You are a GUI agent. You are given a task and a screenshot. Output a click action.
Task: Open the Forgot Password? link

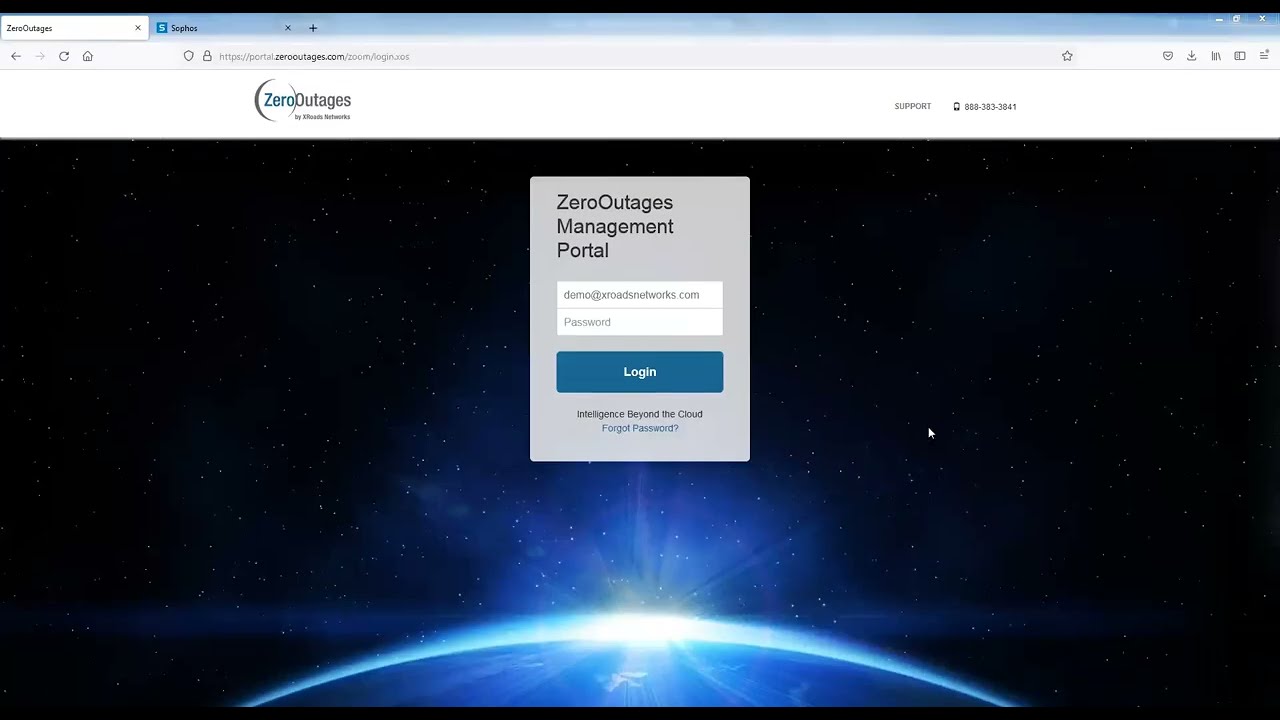pyautogui.click(x=640, y=428)
